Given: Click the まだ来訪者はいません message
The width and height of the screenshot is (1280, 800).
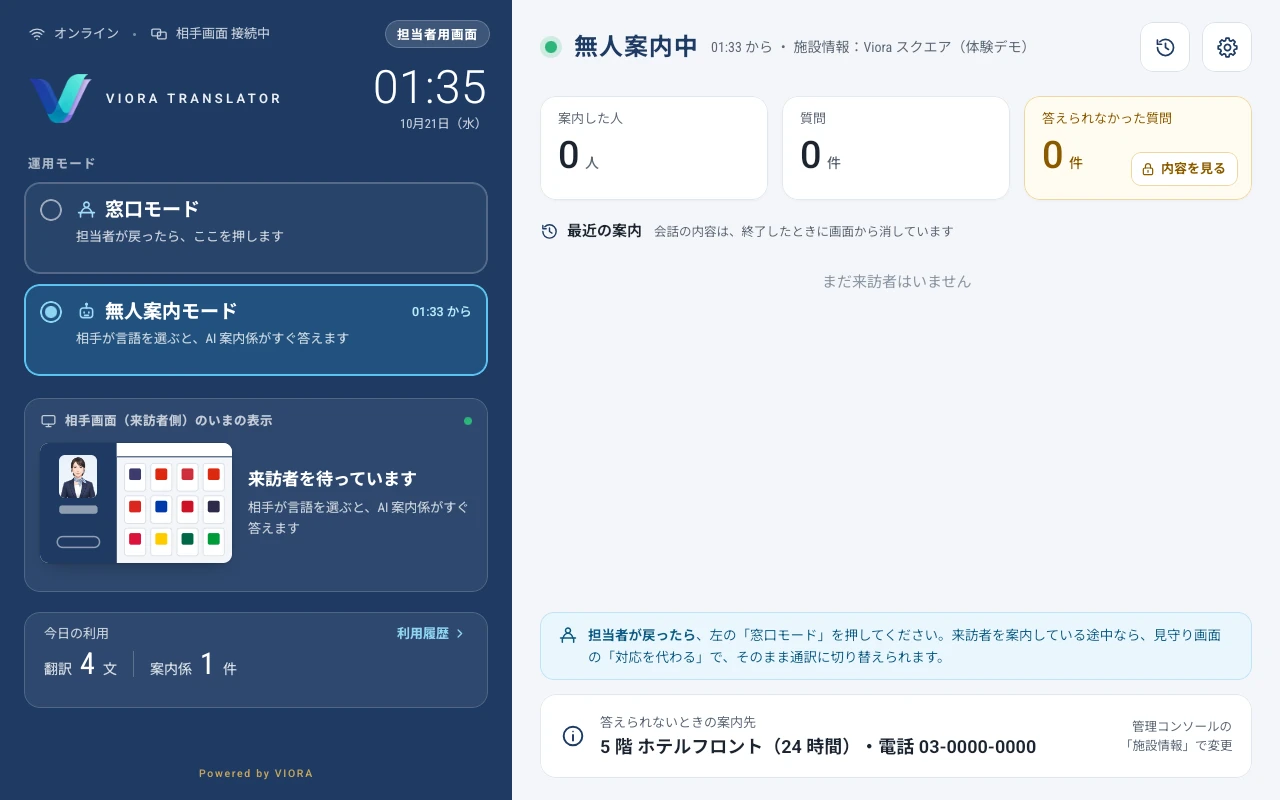Looking at the screenshot, I should click(896, 282).
